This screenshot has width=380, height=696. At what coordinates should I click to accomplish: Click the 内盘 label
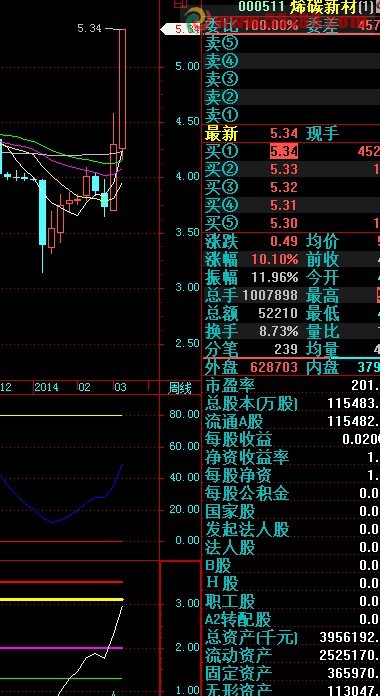(x=322, y=367)
